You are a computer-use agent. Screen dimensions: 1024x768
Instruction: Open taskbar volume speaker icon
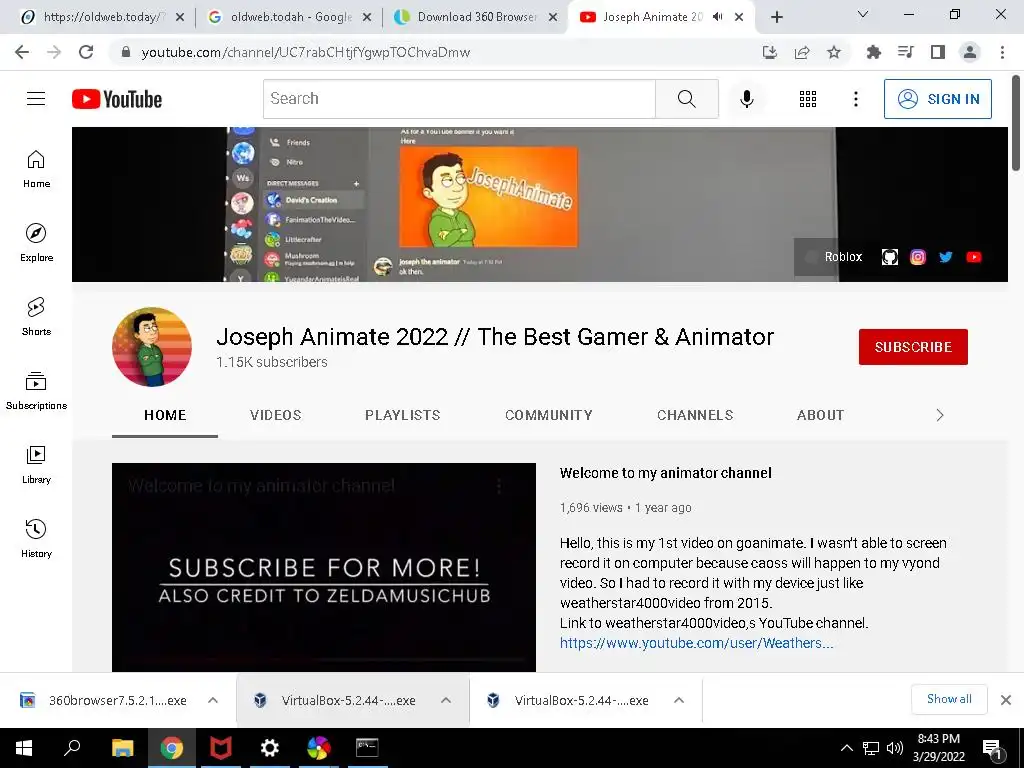[895, 748]
